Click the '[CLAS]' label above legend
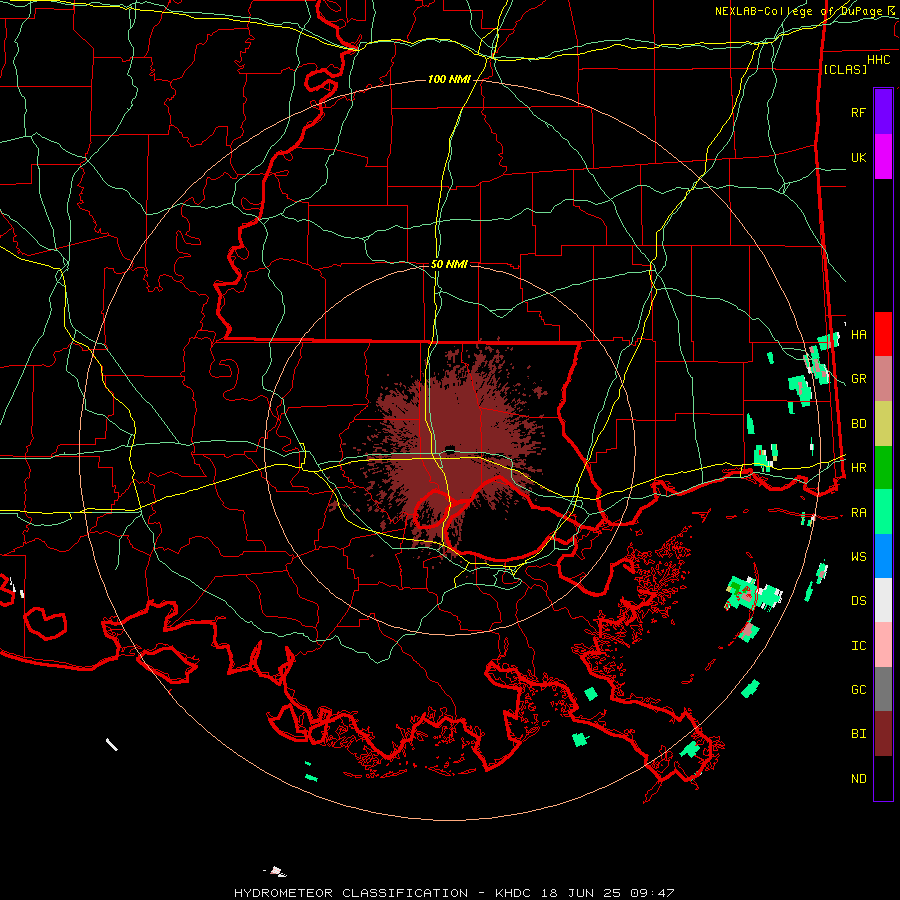This screenshot has width=900, height=900. [x=845, y=69]
